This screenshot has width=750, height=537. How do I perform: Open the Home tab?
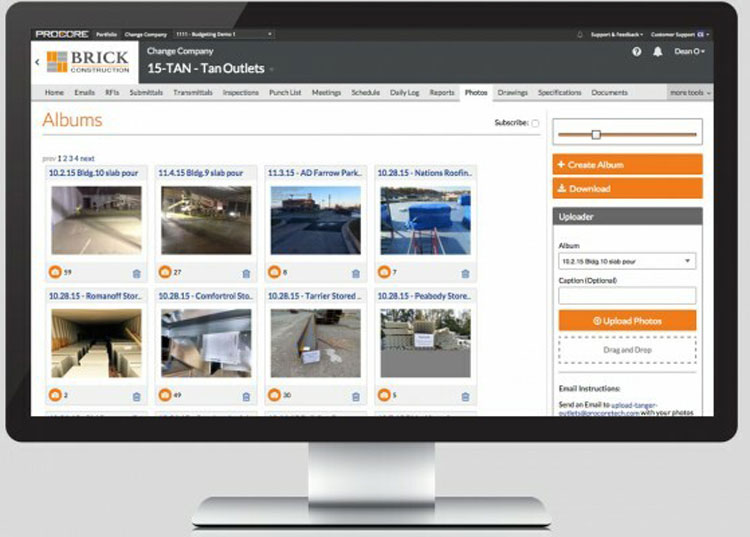coord(54,93)
